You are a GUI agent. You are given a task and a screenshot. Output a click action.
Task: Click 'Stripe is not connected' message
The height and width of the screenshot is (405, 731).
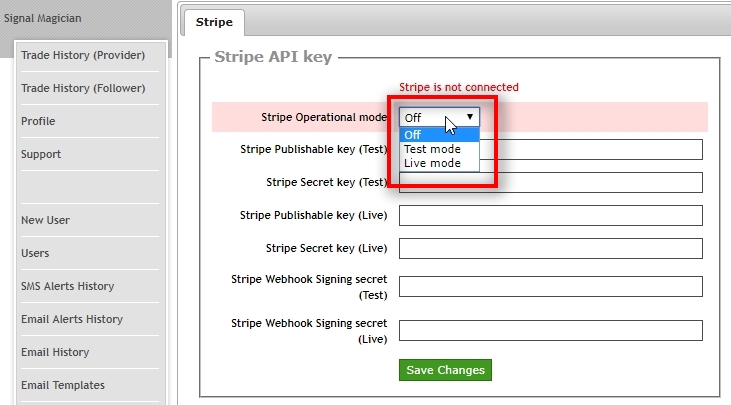(x=459, y=87)
